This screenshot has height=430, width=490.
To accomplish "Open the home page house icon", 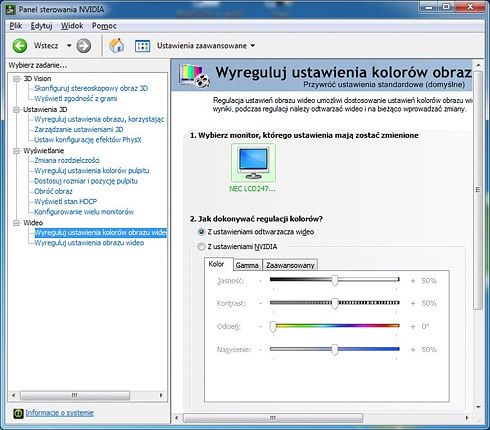I will pos(116,45).
